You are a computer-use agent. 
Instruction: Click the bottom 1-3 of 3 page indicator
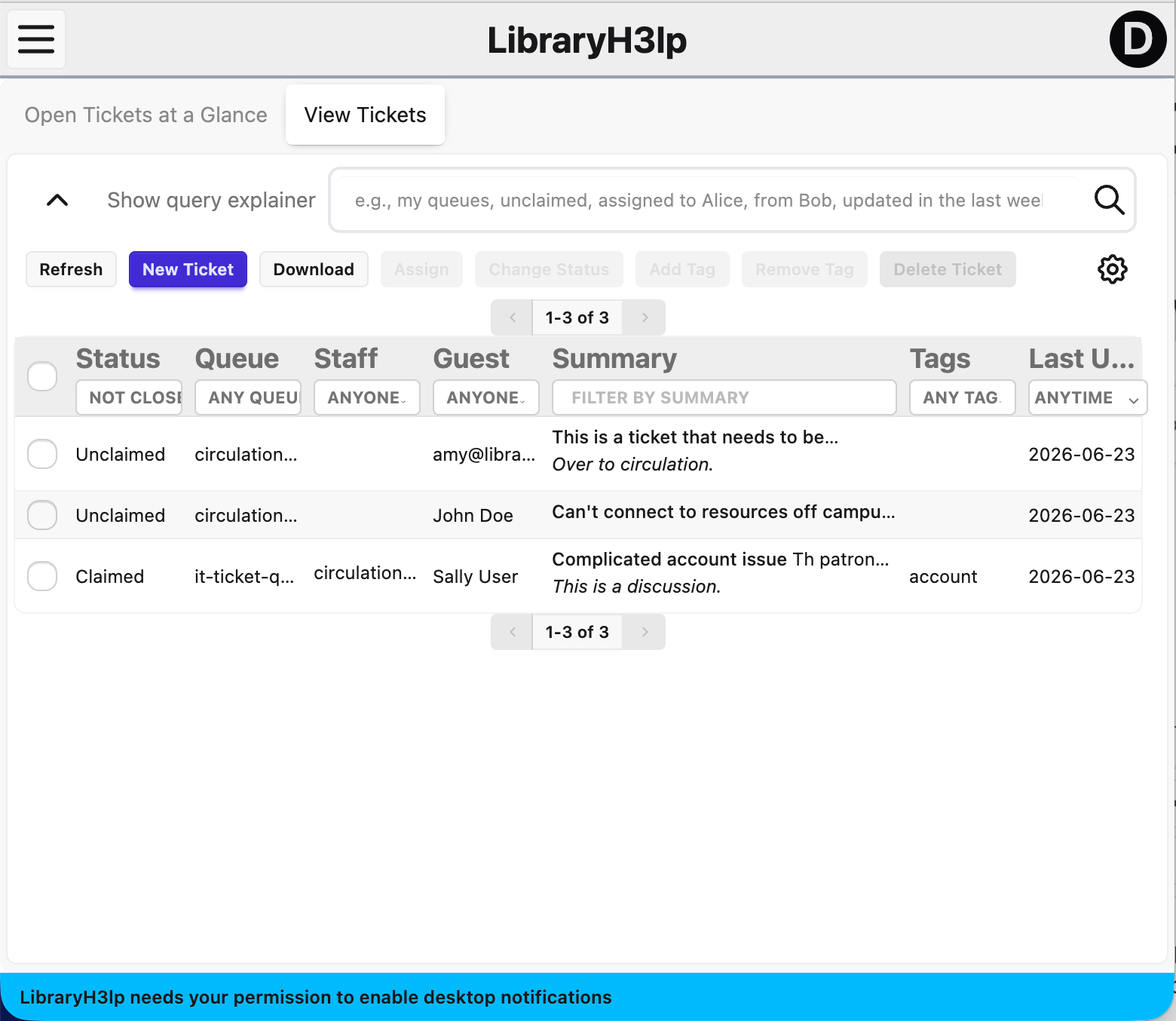[x=577, y=632]
